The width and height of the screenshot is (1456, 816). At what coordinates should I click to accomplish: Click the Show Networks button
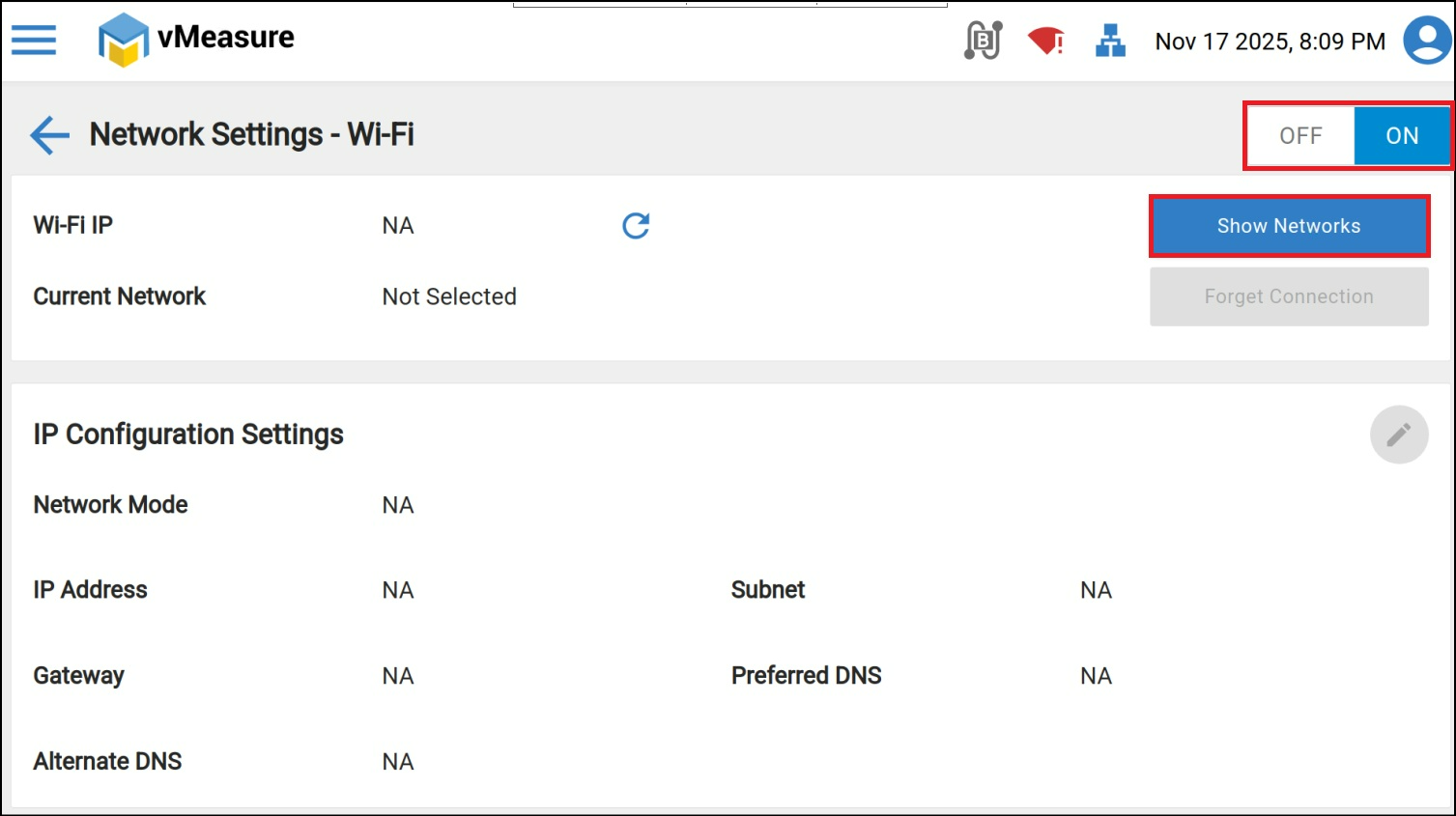point(1289,226)
